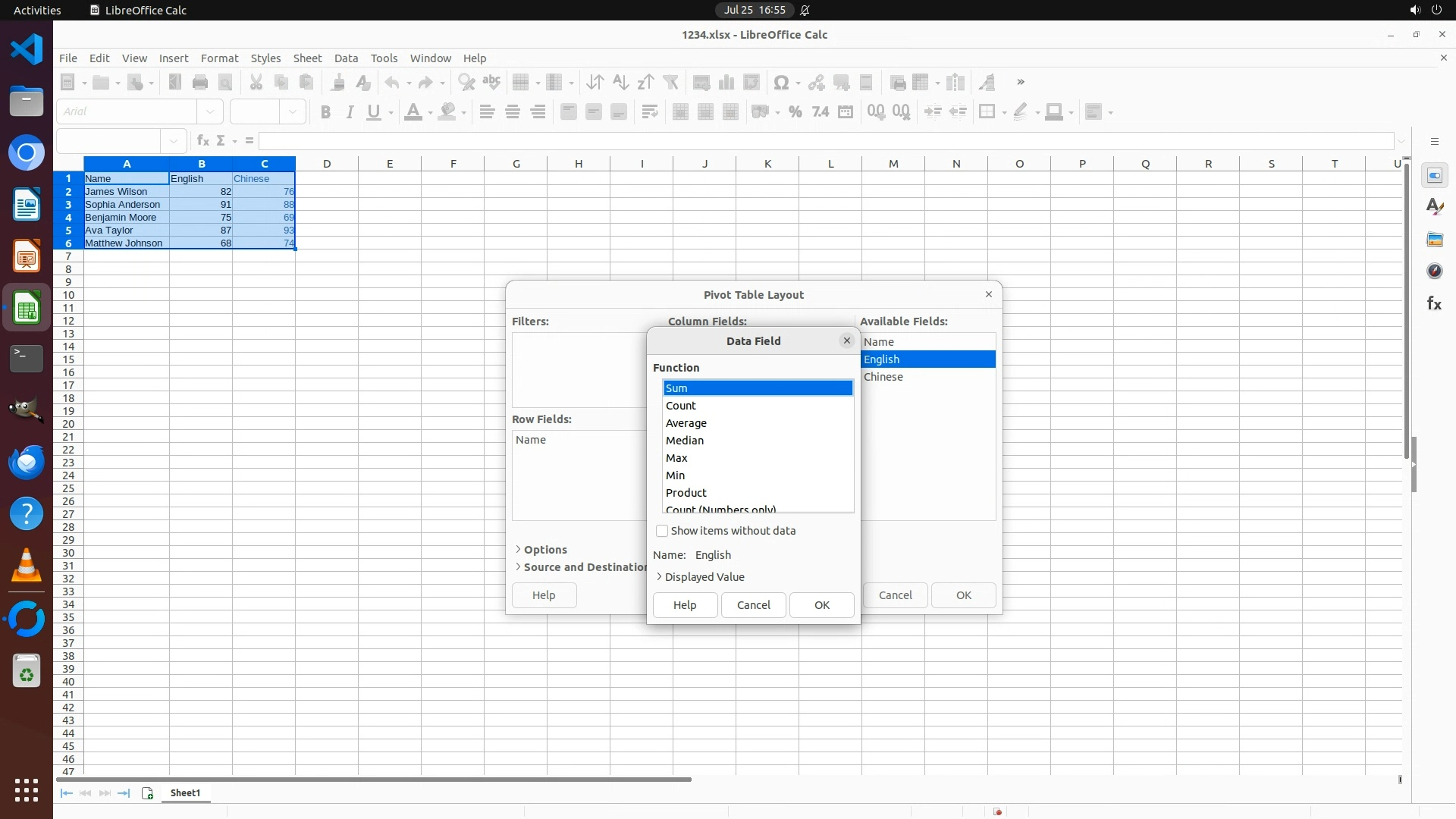
Task: Click the Insert Chart toolbar icon
Action: pos(726,83)
